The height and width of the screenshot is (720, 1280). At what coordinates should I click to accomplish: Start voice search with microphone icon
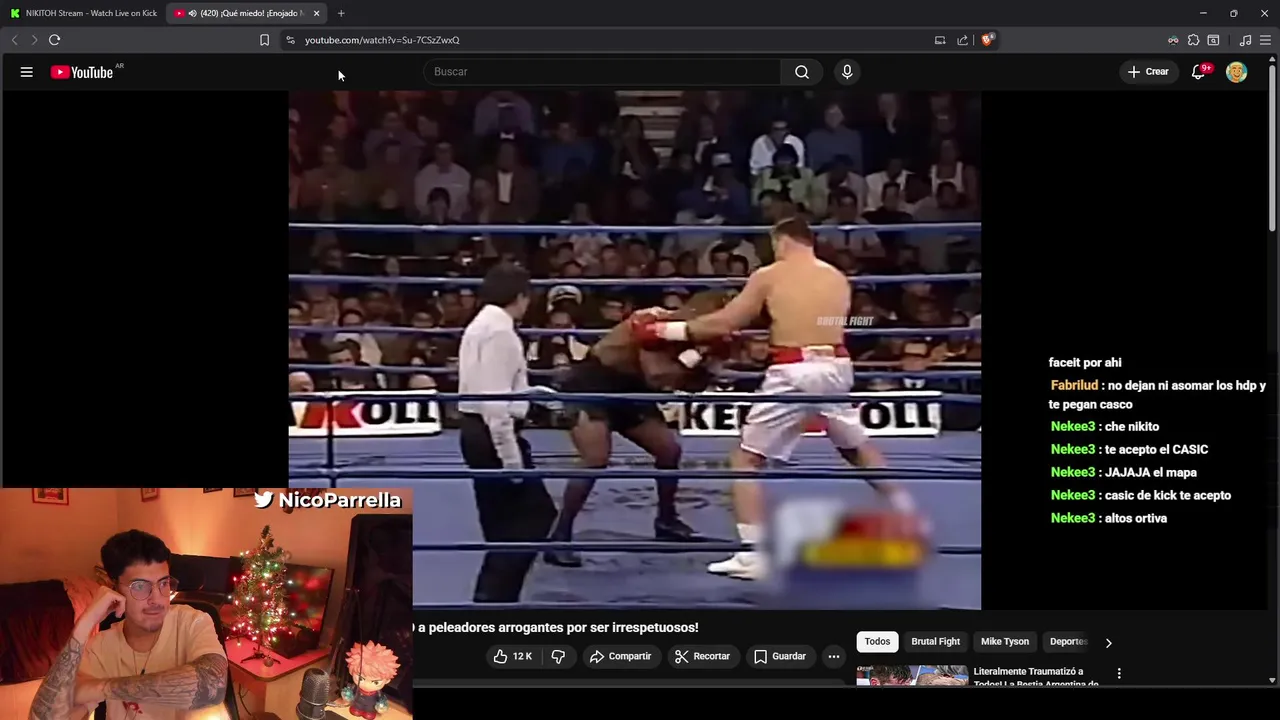tap(847, 72)
